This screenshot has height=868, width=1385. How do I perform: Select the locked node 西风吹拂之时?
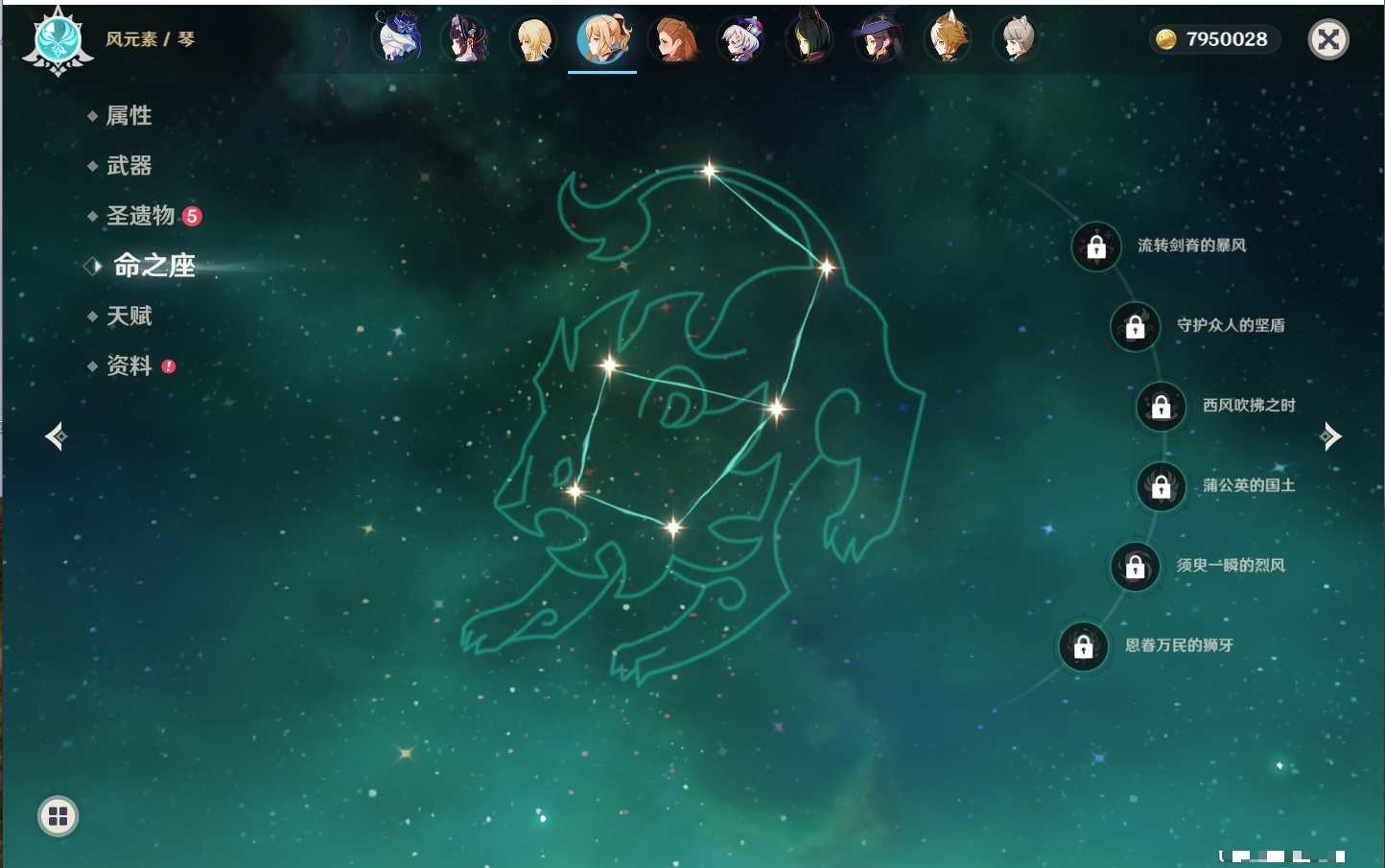point(1162,406)
